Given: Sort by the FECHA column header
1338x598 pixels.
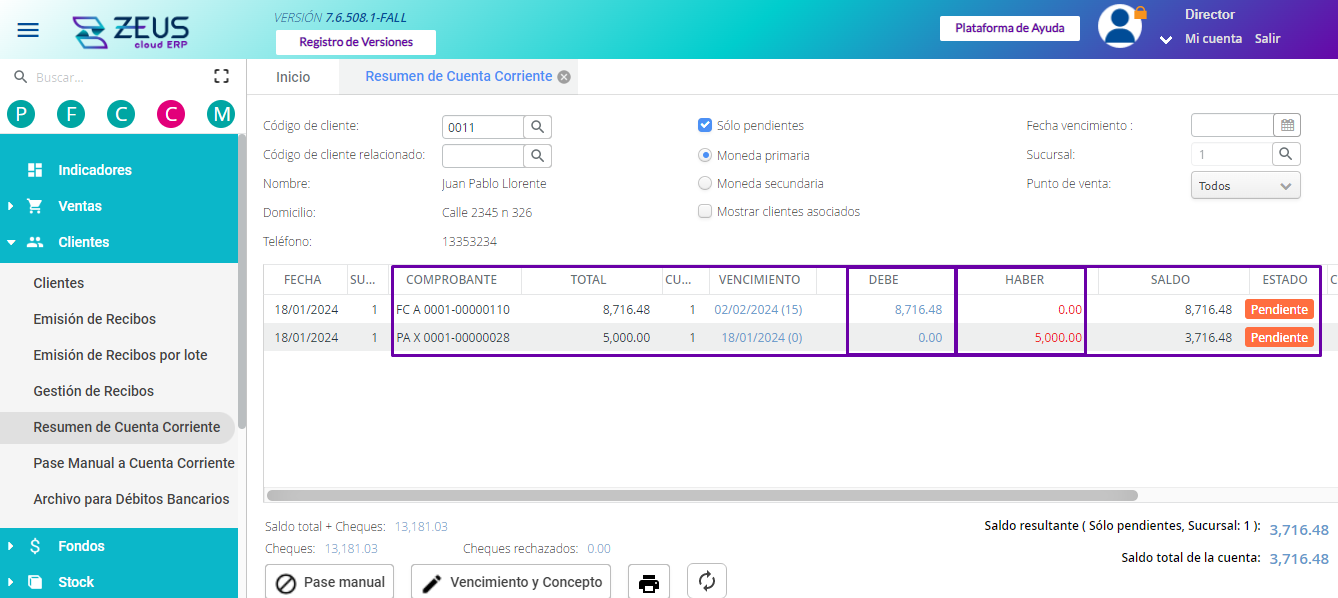Looking at the screenshot, I should (x=303, y=280).
